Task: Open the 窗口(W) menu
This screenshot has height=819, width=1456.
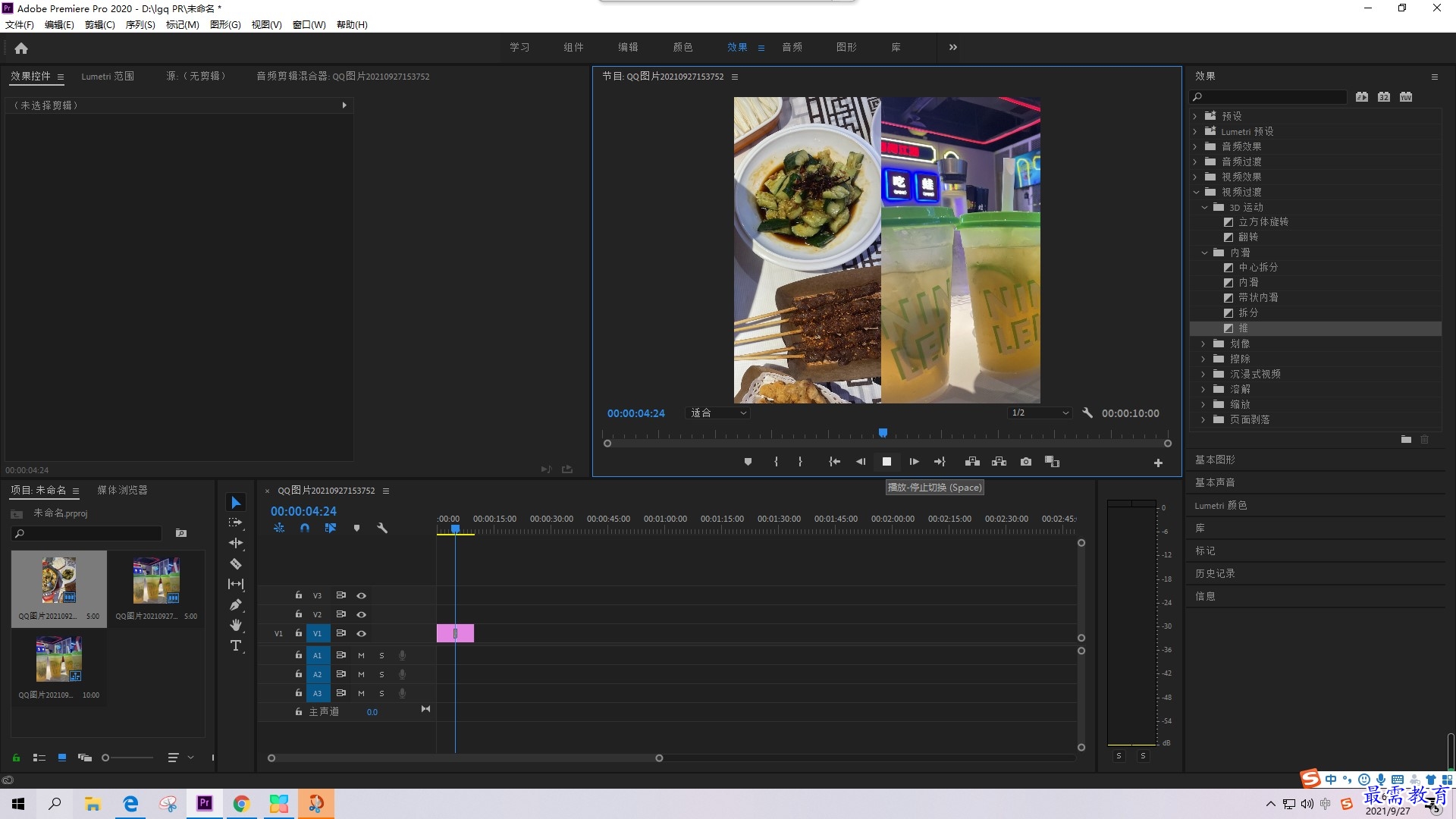Action: (x=309, y=25)
